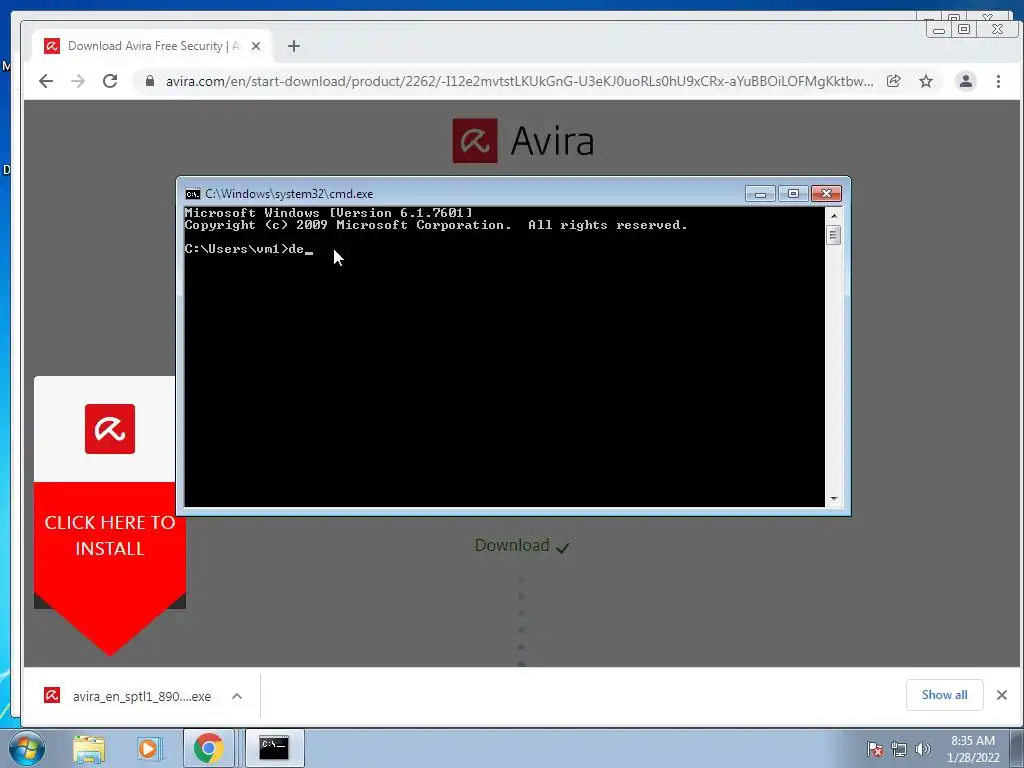Share this page using share icon

click(893, 81)
